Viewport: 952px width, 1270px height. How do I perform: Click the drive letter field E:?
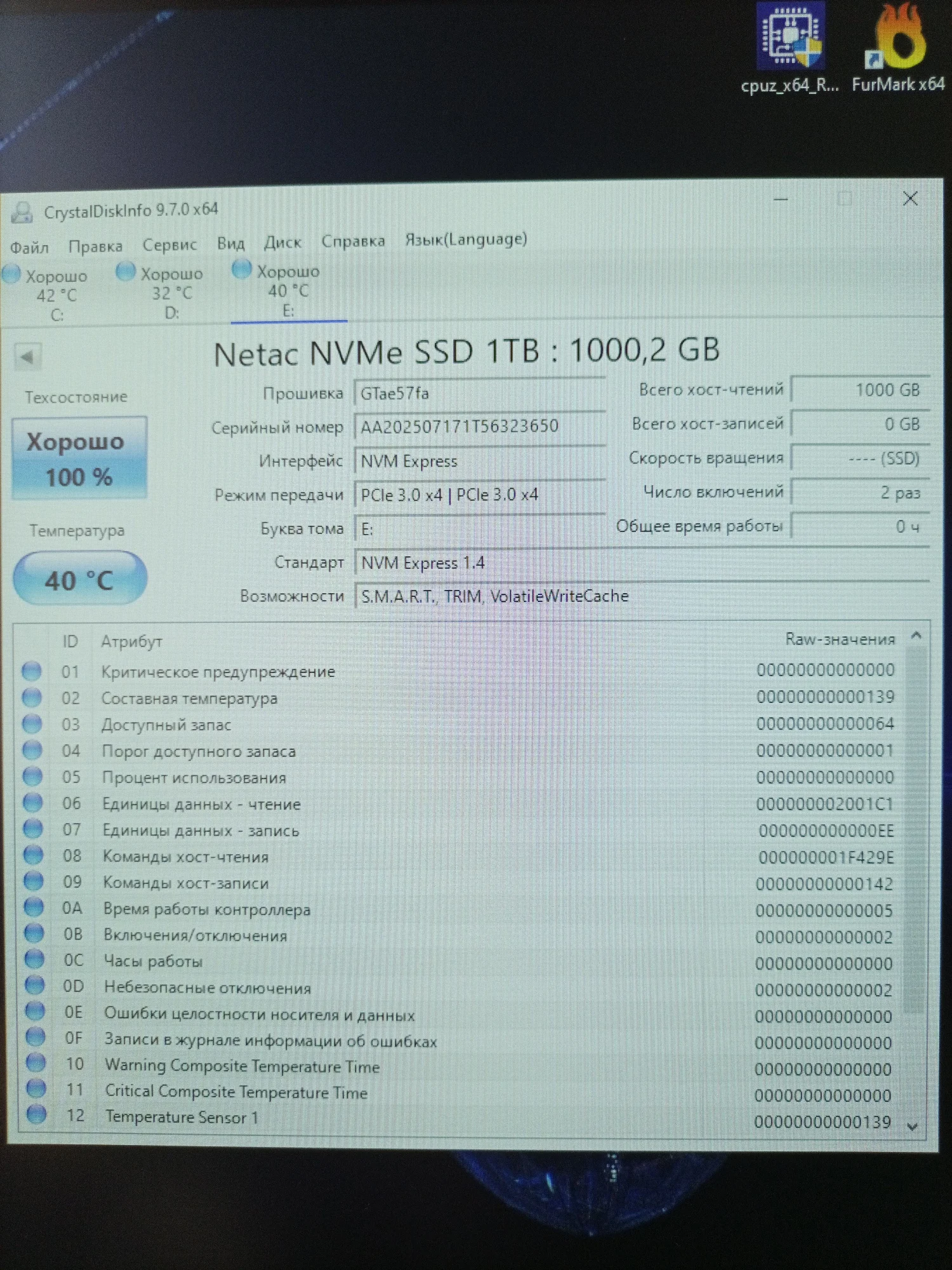point(480,528)
